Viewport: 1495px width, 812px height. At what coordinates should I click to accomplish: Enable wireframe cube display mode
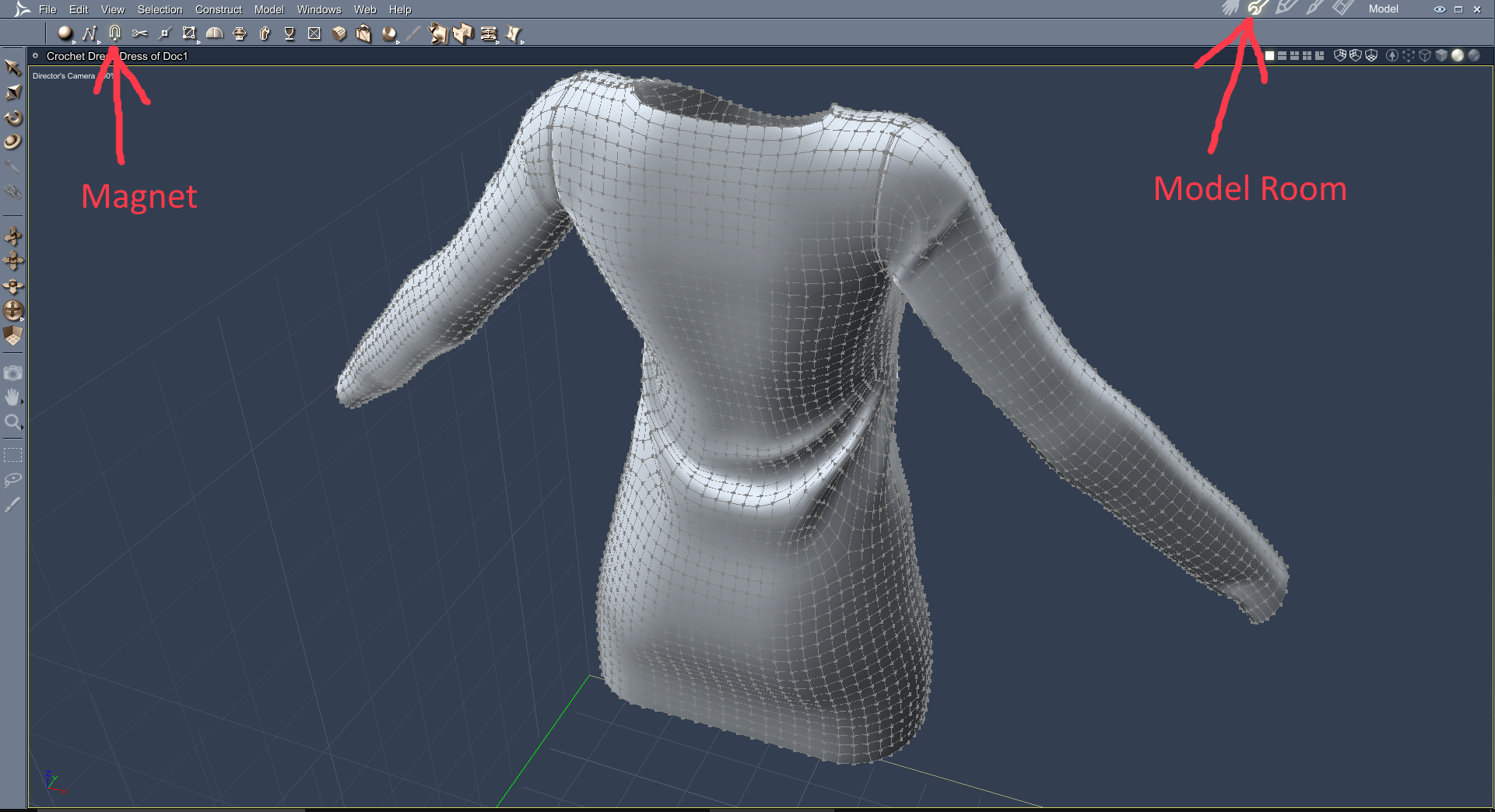tap(1425, 55)
